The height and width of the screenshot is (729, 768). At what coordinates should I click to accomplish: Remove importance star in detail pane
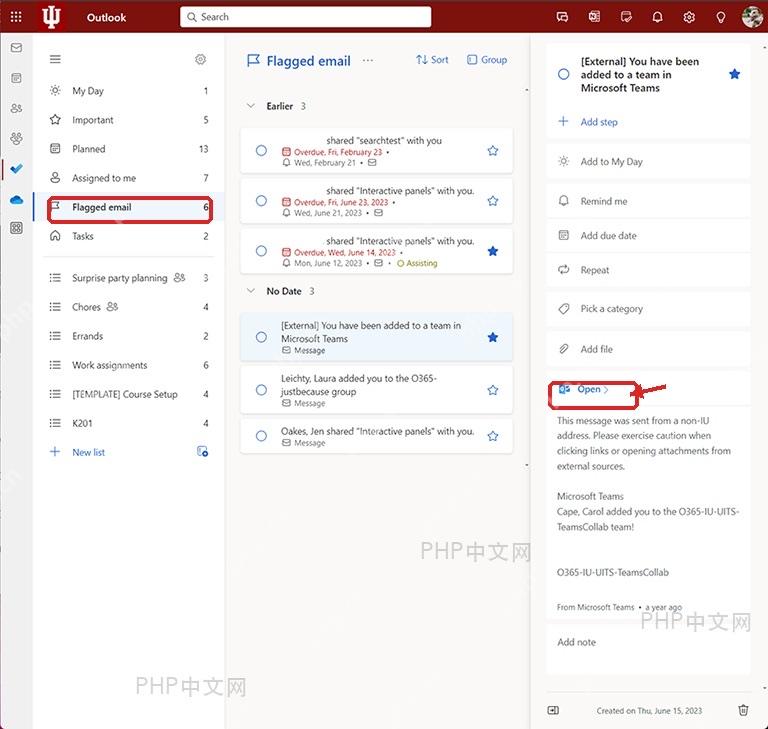pos(734,74)
